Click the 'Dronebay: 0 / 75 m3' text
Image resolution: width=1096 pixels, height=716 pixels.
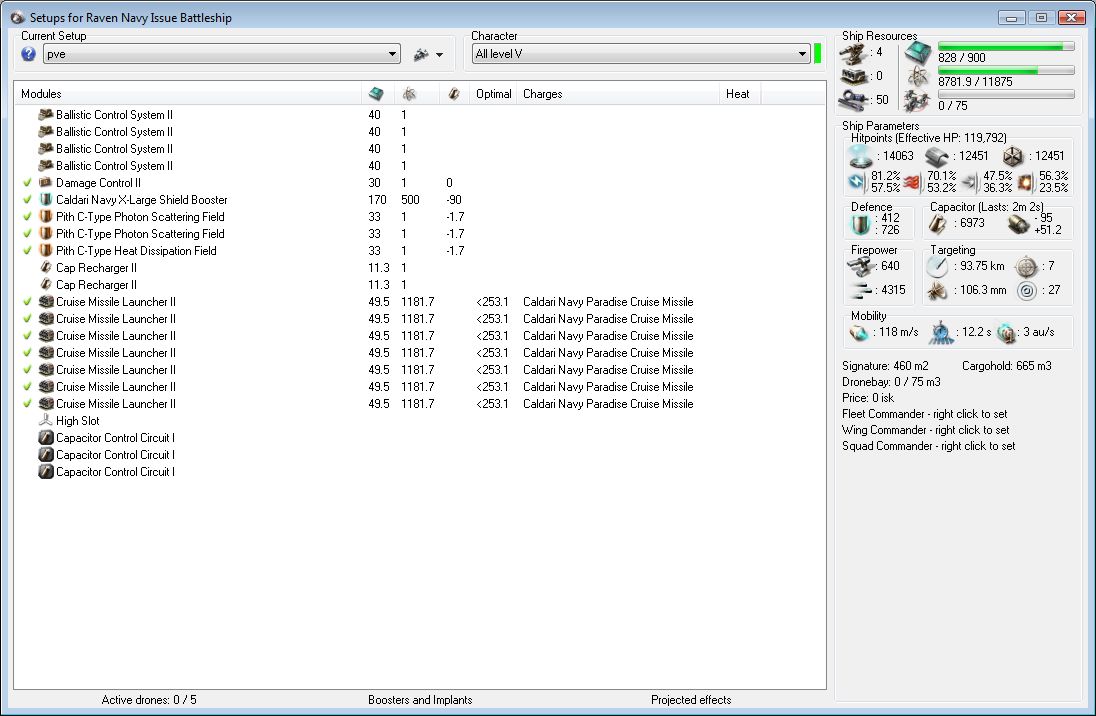891,382
